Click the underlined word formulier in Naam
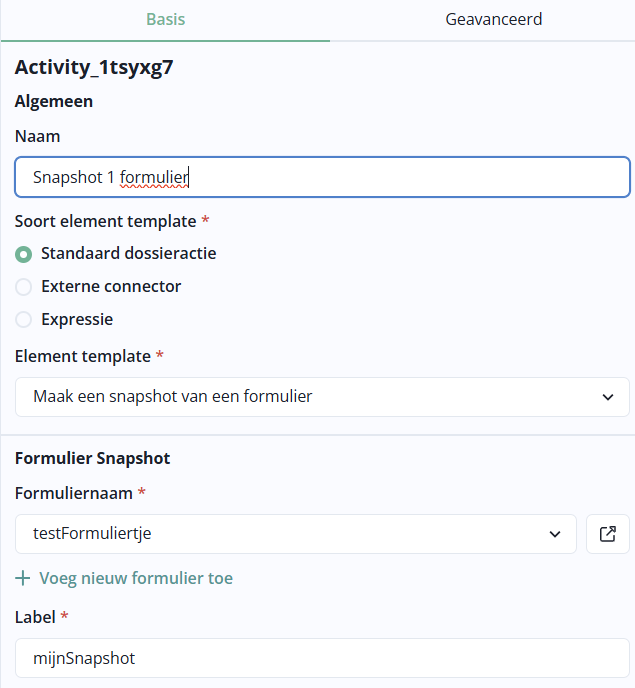This screenshot has height=688, width=635. [x=154, y=178]
